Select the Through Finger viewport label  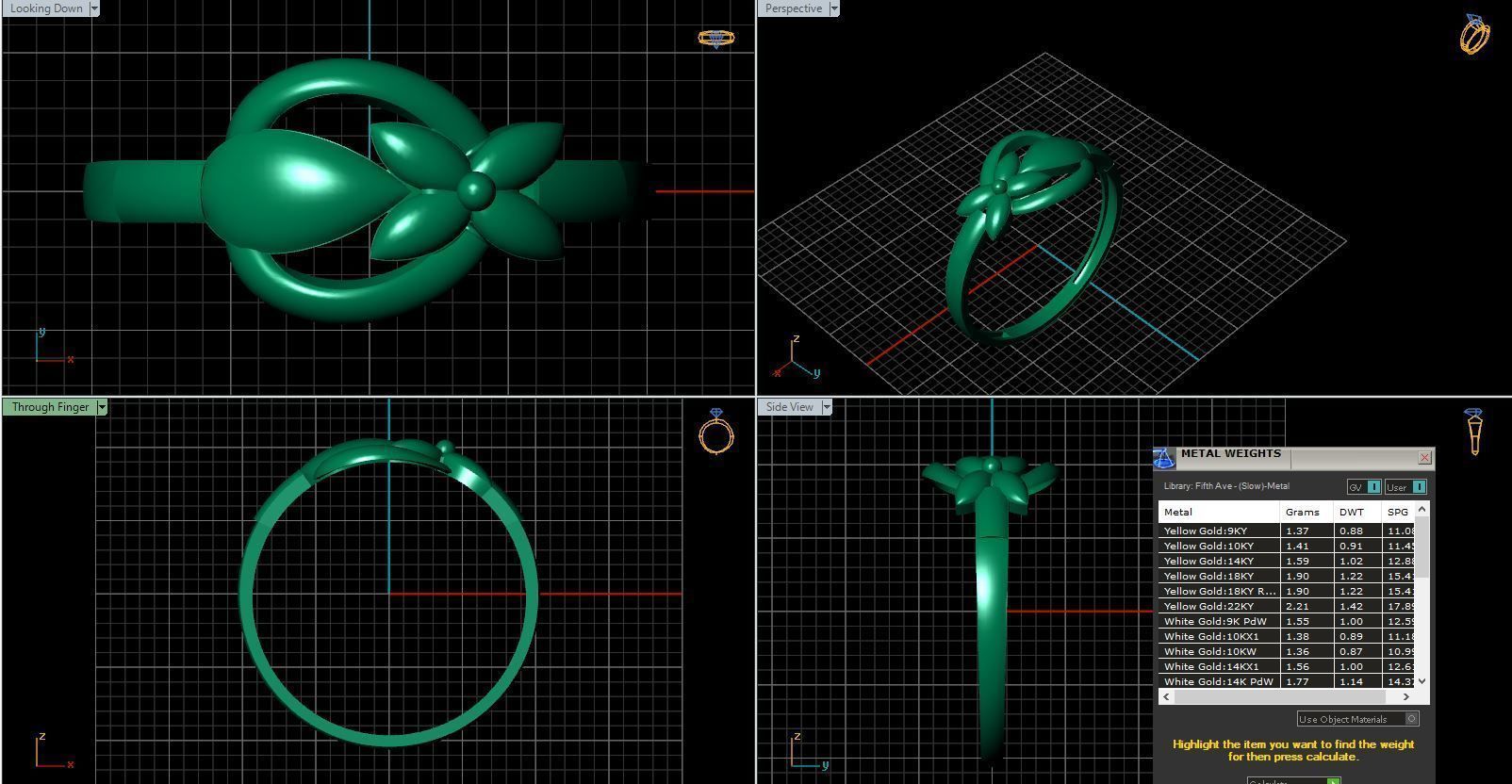(49, 407)
